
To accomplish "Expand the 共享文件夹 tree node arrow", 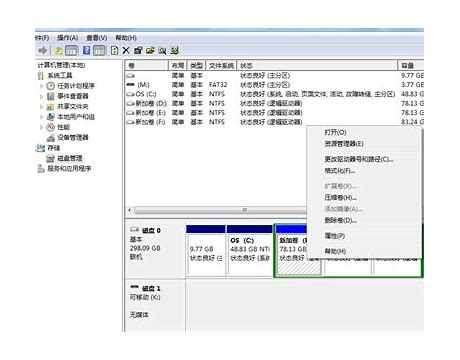I will pos(42,107).
